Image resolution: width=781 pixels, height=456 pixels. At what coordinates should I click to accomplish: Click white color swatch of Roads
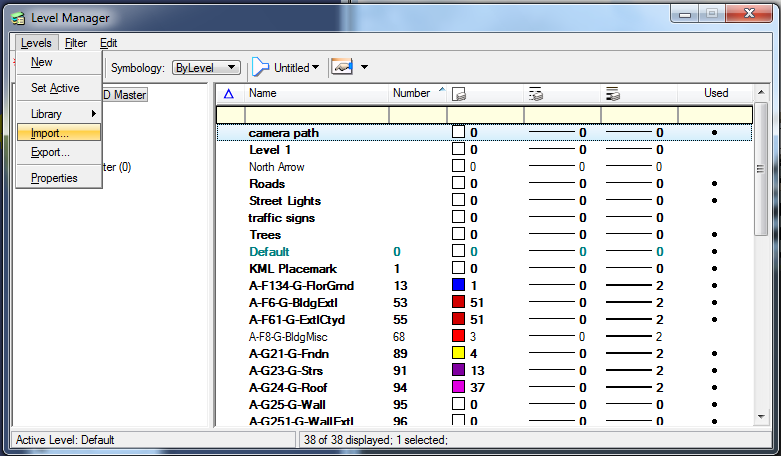(458, 183)
